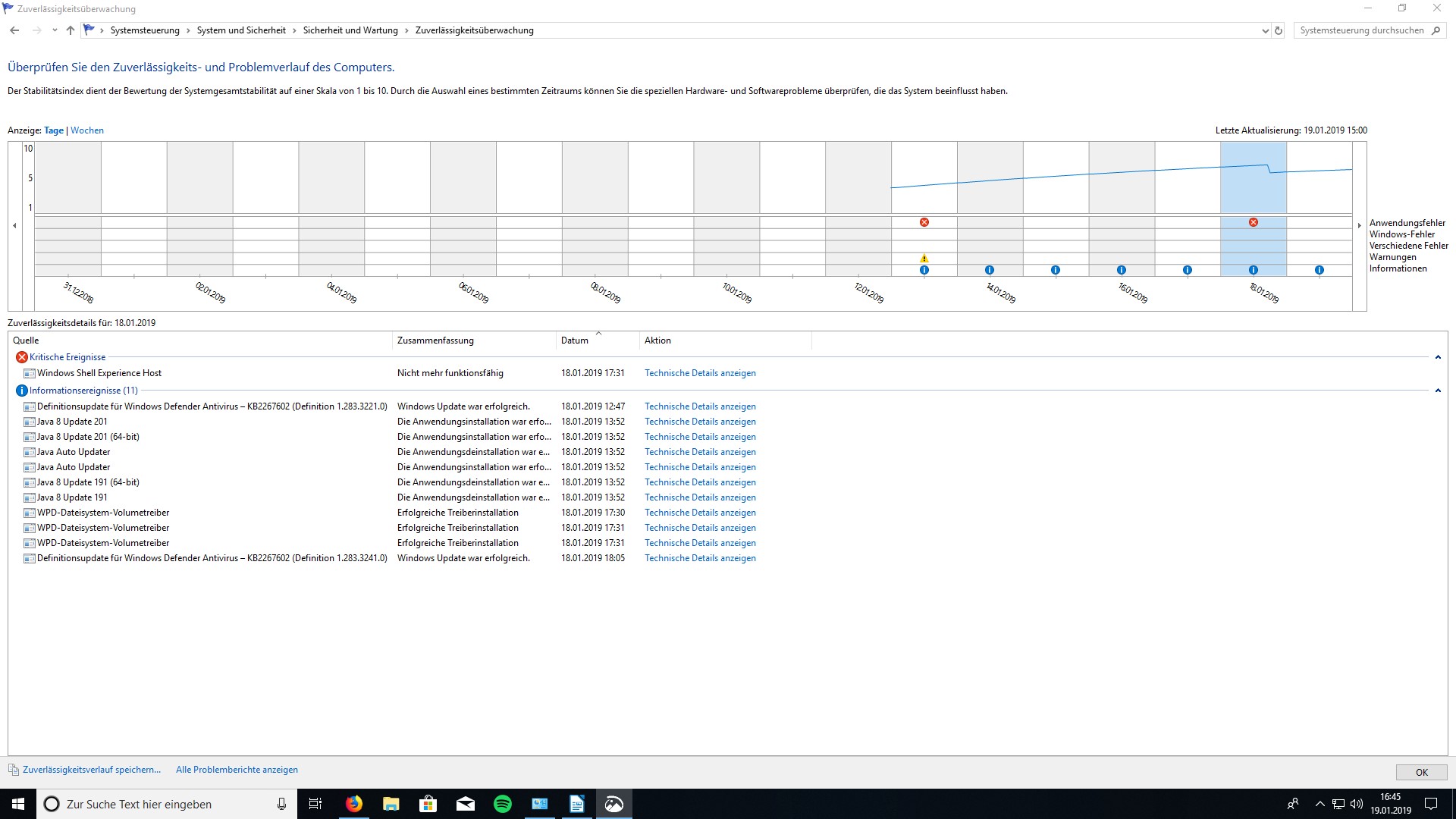1456x819 pixels.
Task: Click Zuverlässigkeitsverlauf speichern link
Action: 92,770
